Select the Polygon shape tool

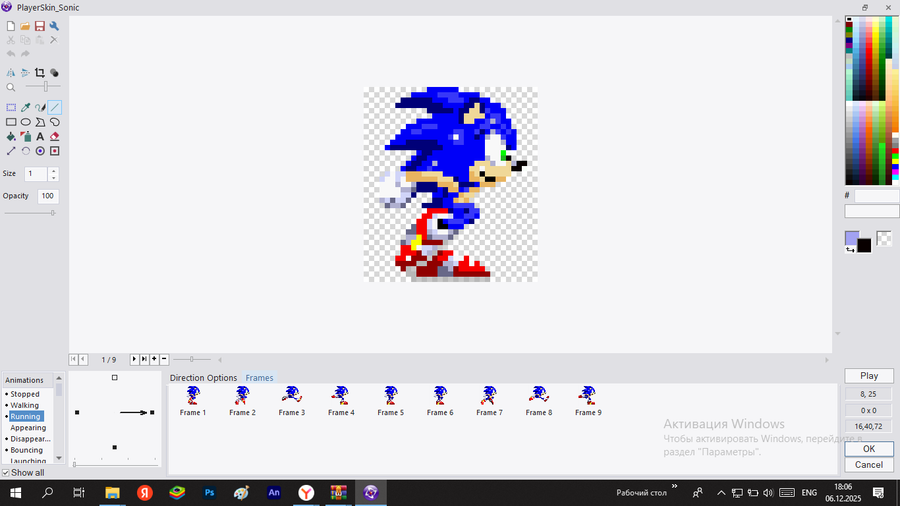pyautogui.click(x=40, y=122)
